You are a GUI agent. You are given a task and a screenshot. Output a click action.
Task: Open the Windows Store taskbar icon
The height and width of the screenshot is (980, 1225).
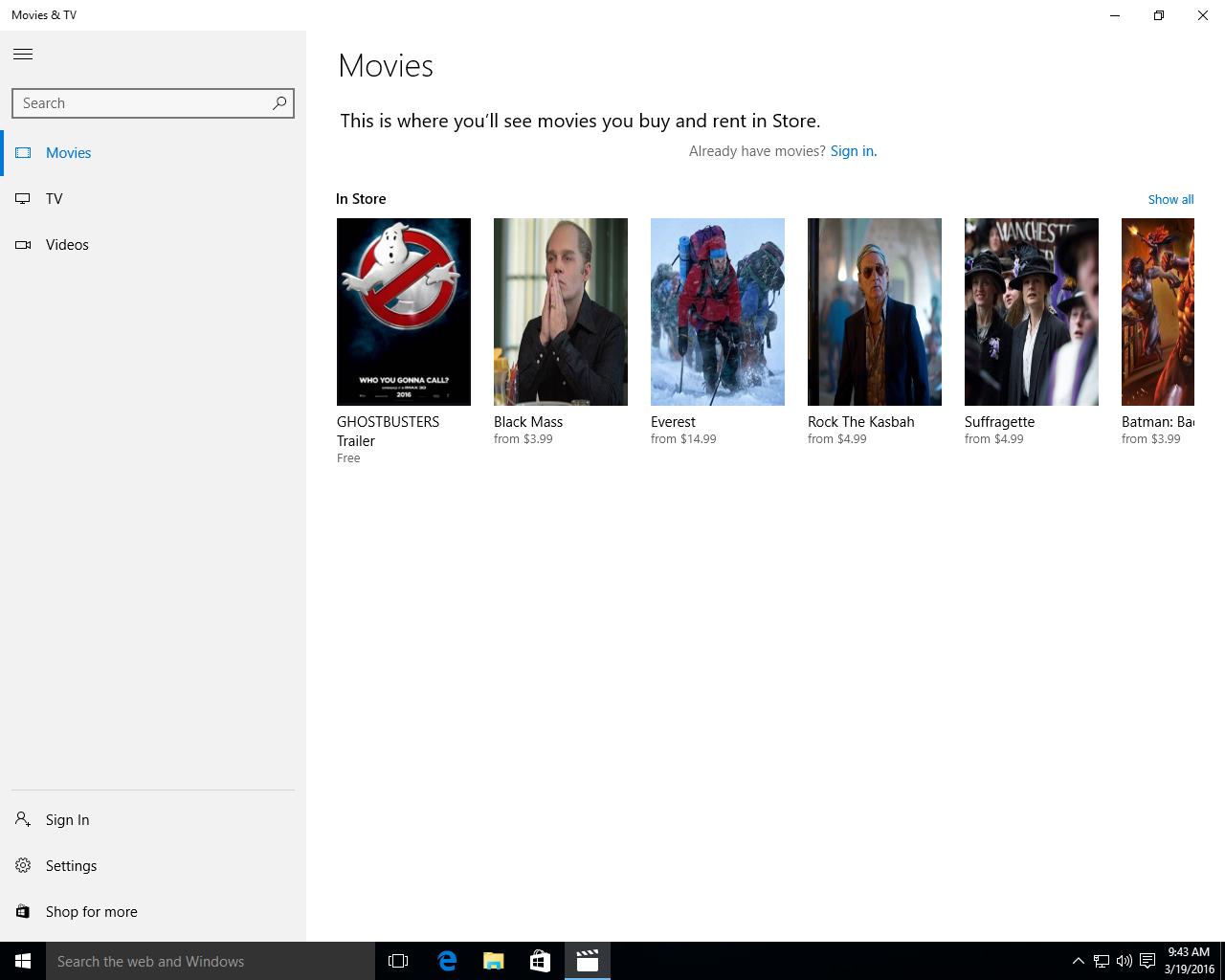pyautogui.click(x=540, y=961)
